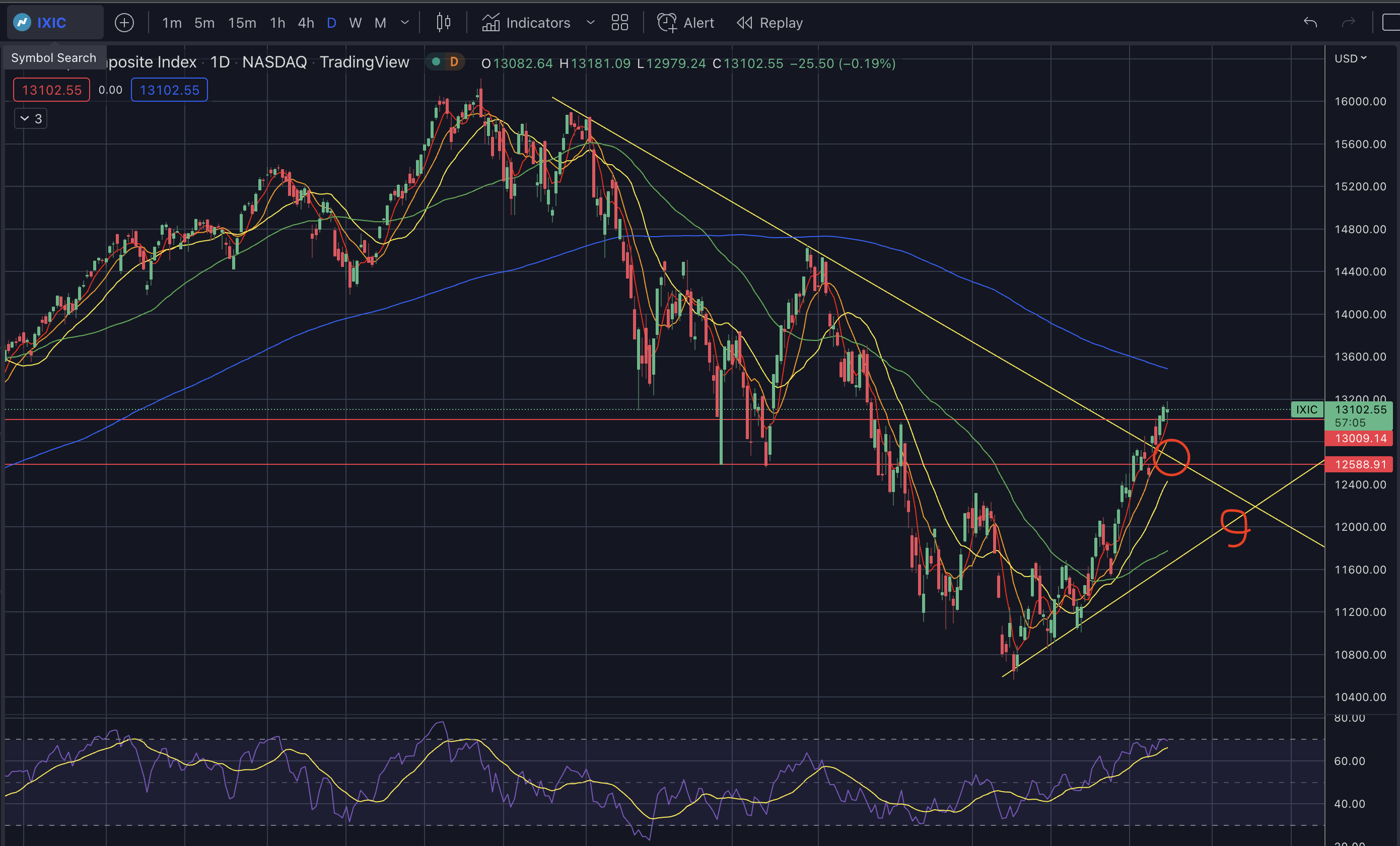This screenshot has width=1400, height=846.
Task: Click the IXIC symbol search icon
Action: (22, 23)
